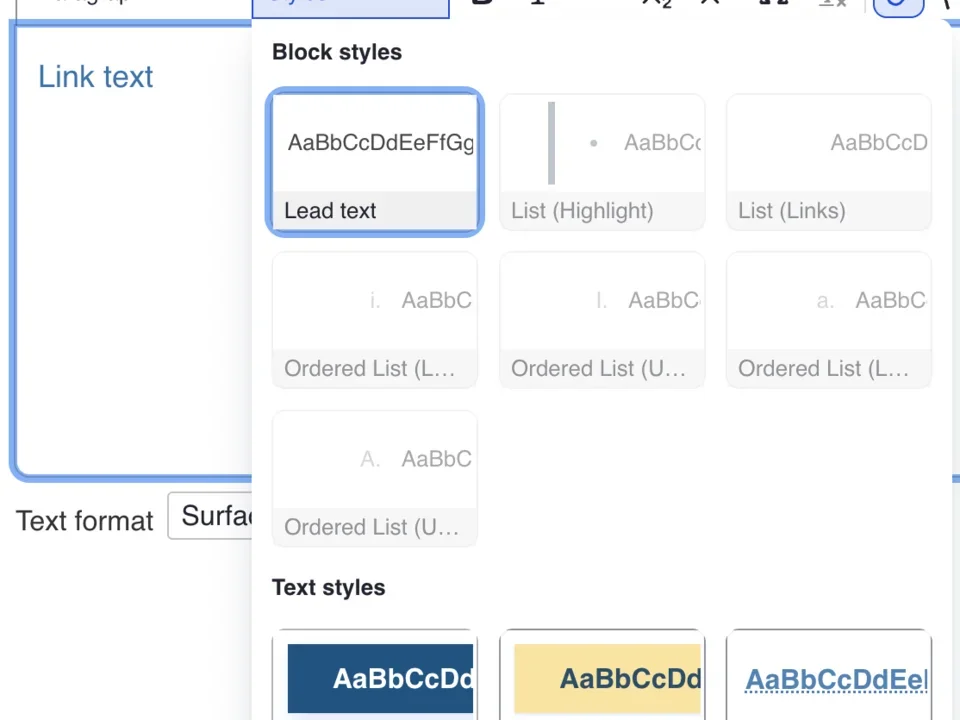
Task: Choose the List (Links) block style
Action: (828, 162)
